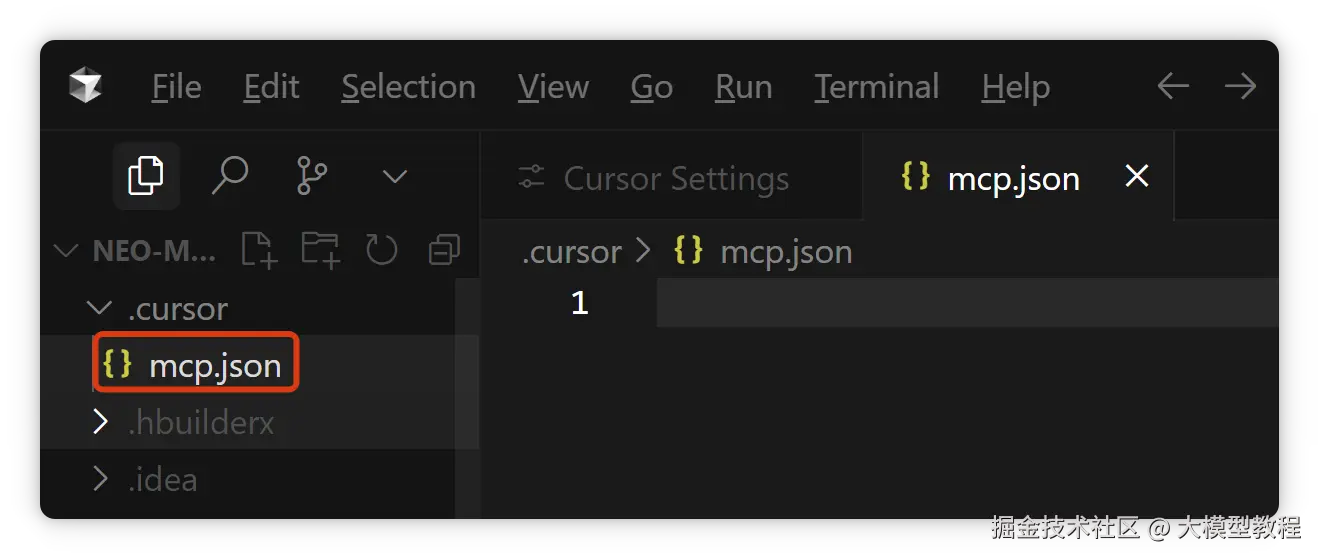
Task: Create a new file in explorer
Action: tap(259, 250)
